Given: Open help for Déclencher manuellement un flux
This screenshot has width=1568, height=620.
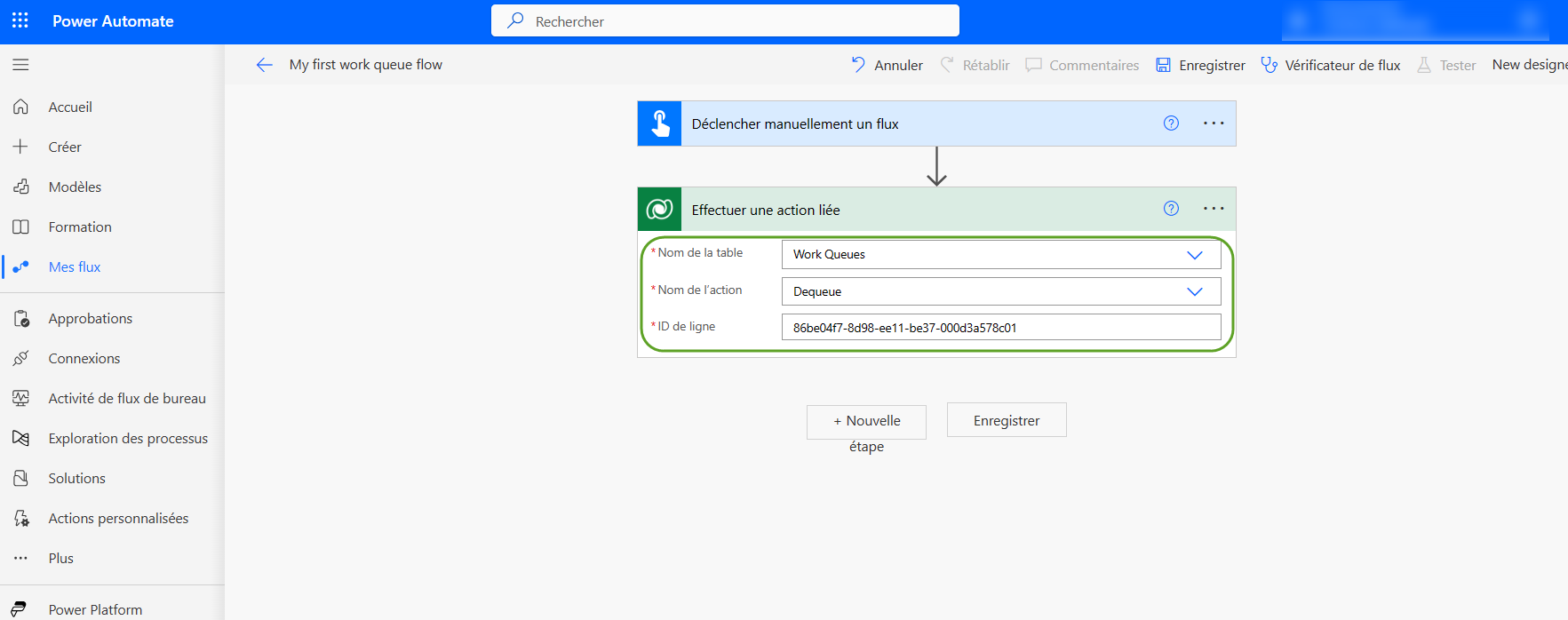Looking at the screenshot, I should pyautogui.click(x=1171, y=123).
